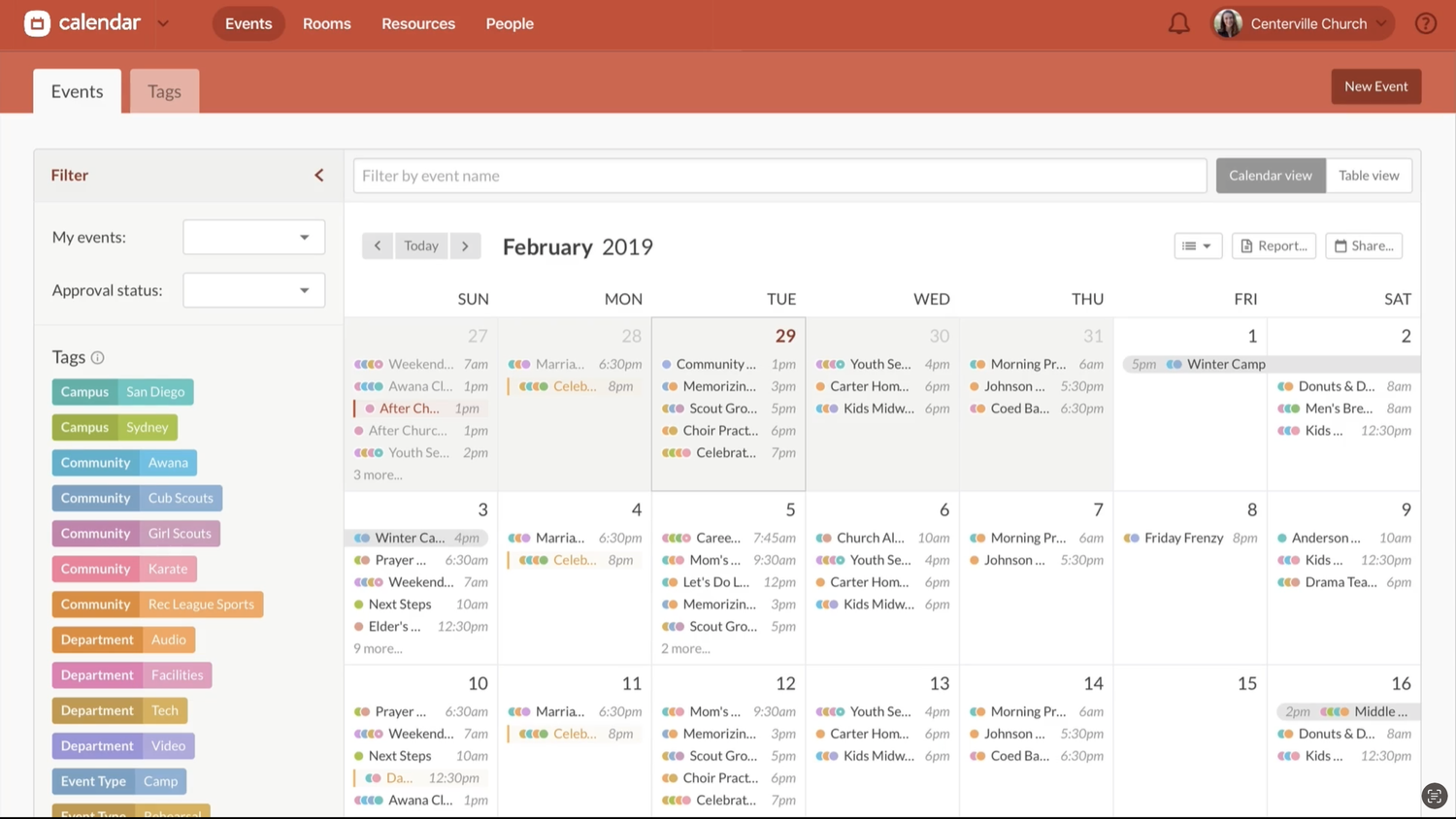This screenshot has height=819, width=1456.
Task: Toggle the Department Audio tag
Action: (123, 639)
